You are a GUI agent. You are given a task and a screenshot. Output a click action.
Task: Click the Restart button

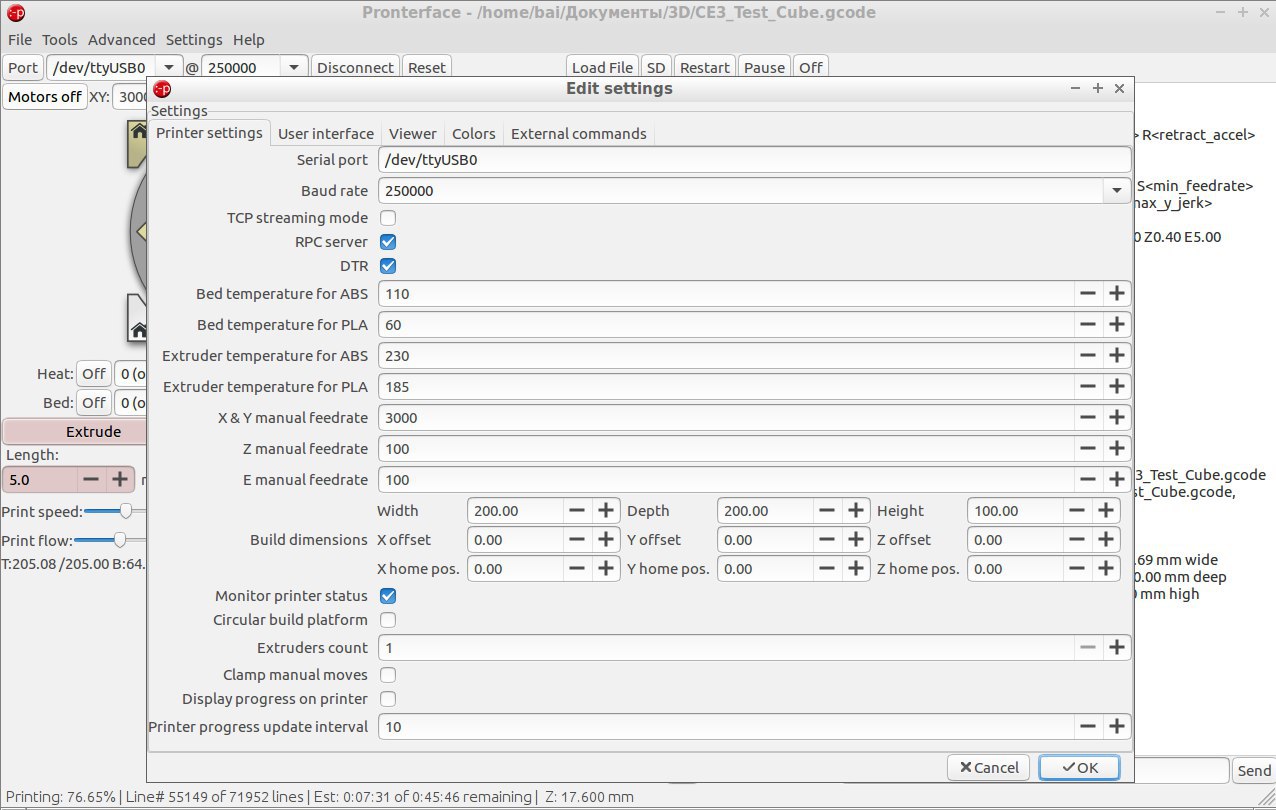705,68
